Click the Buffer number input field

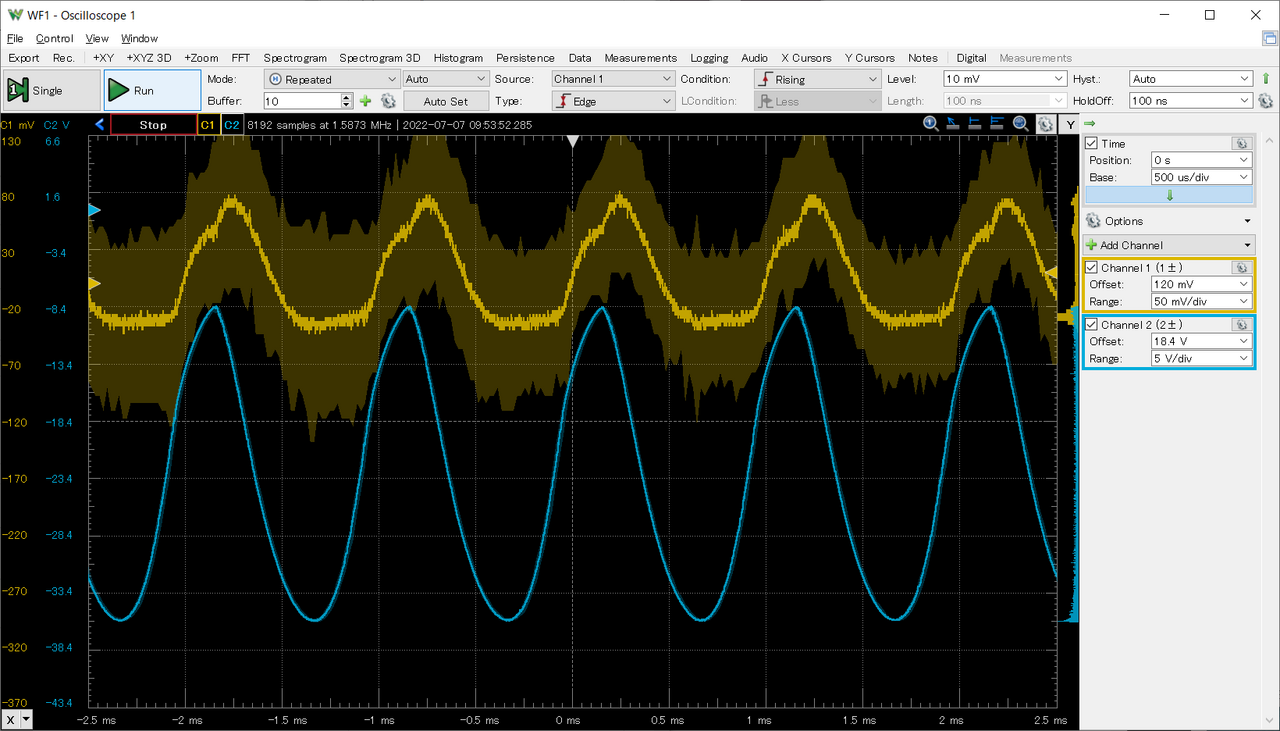tap(302, 101)
